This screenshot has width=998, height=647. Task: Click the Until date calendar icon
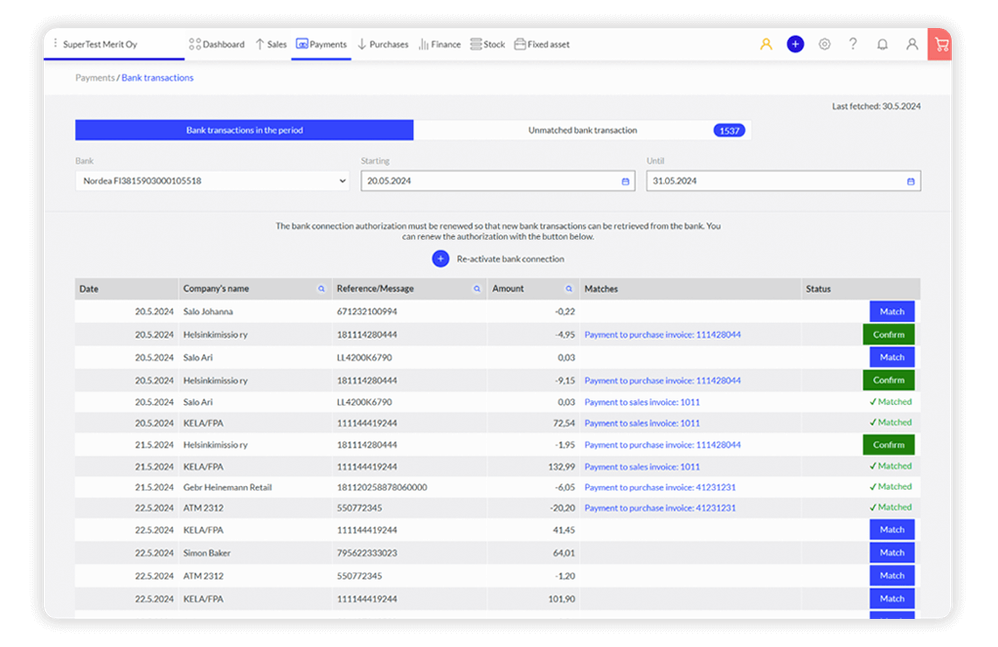(x=910, y=181)
